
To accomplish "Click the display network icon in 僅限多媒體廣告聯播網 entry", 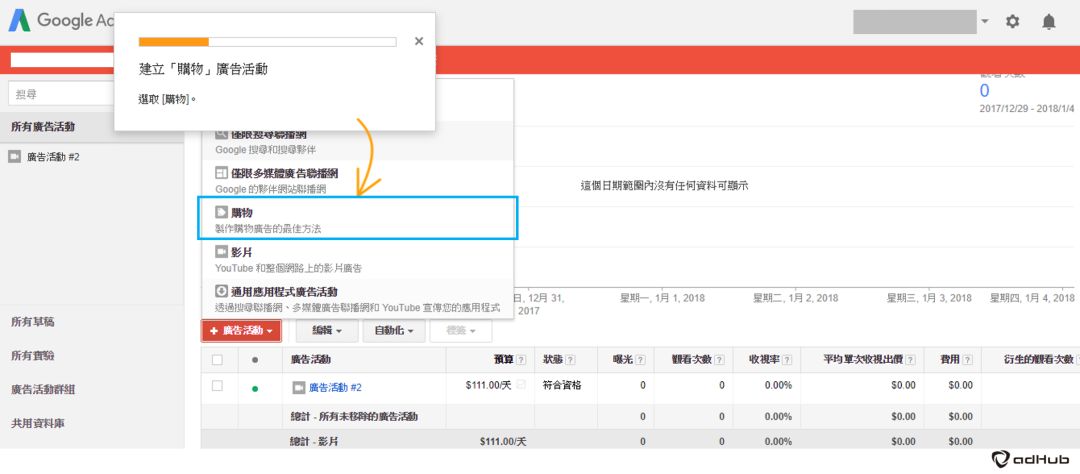I will pyautogui.click(x=221, y=173).
